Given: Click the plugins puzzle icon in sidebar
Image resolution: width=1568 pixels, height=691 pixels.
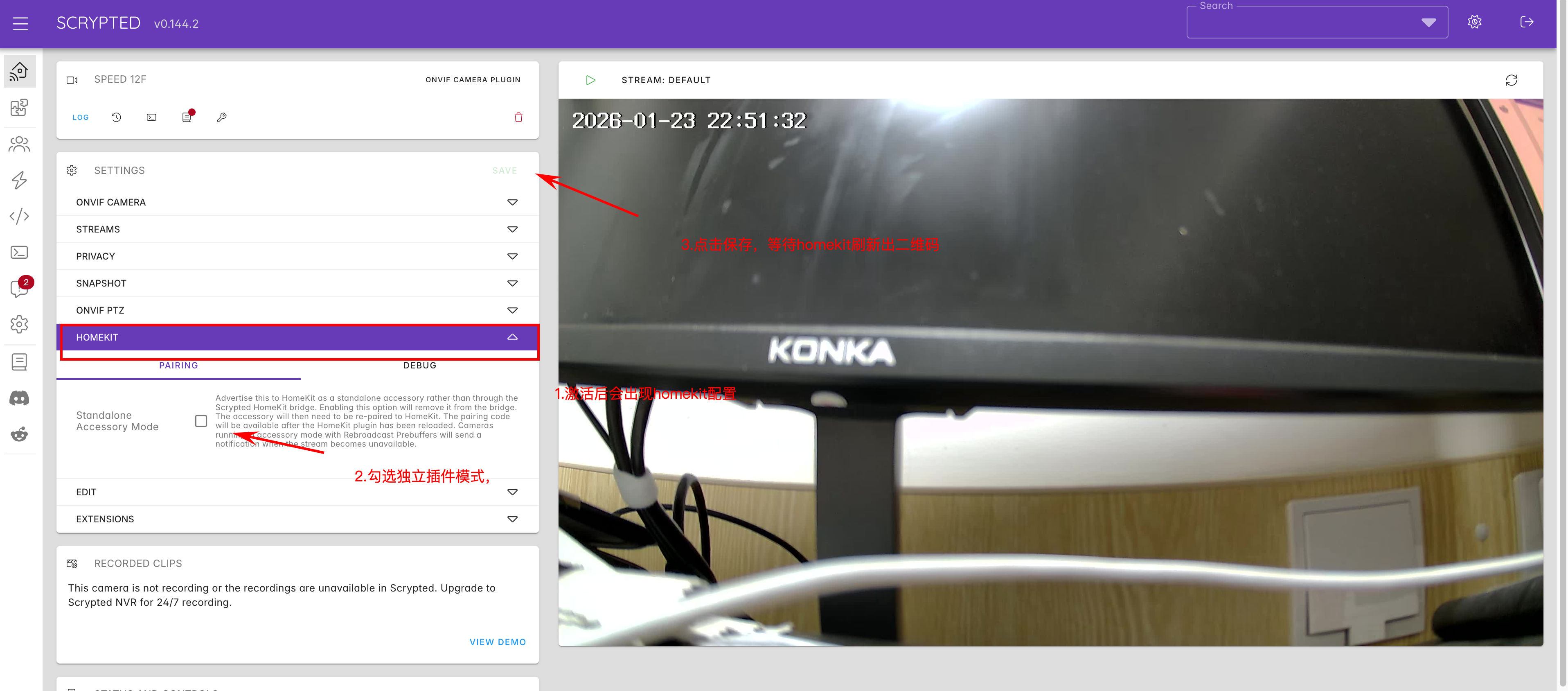Looking at the screenshot, I should pos(20,108).
